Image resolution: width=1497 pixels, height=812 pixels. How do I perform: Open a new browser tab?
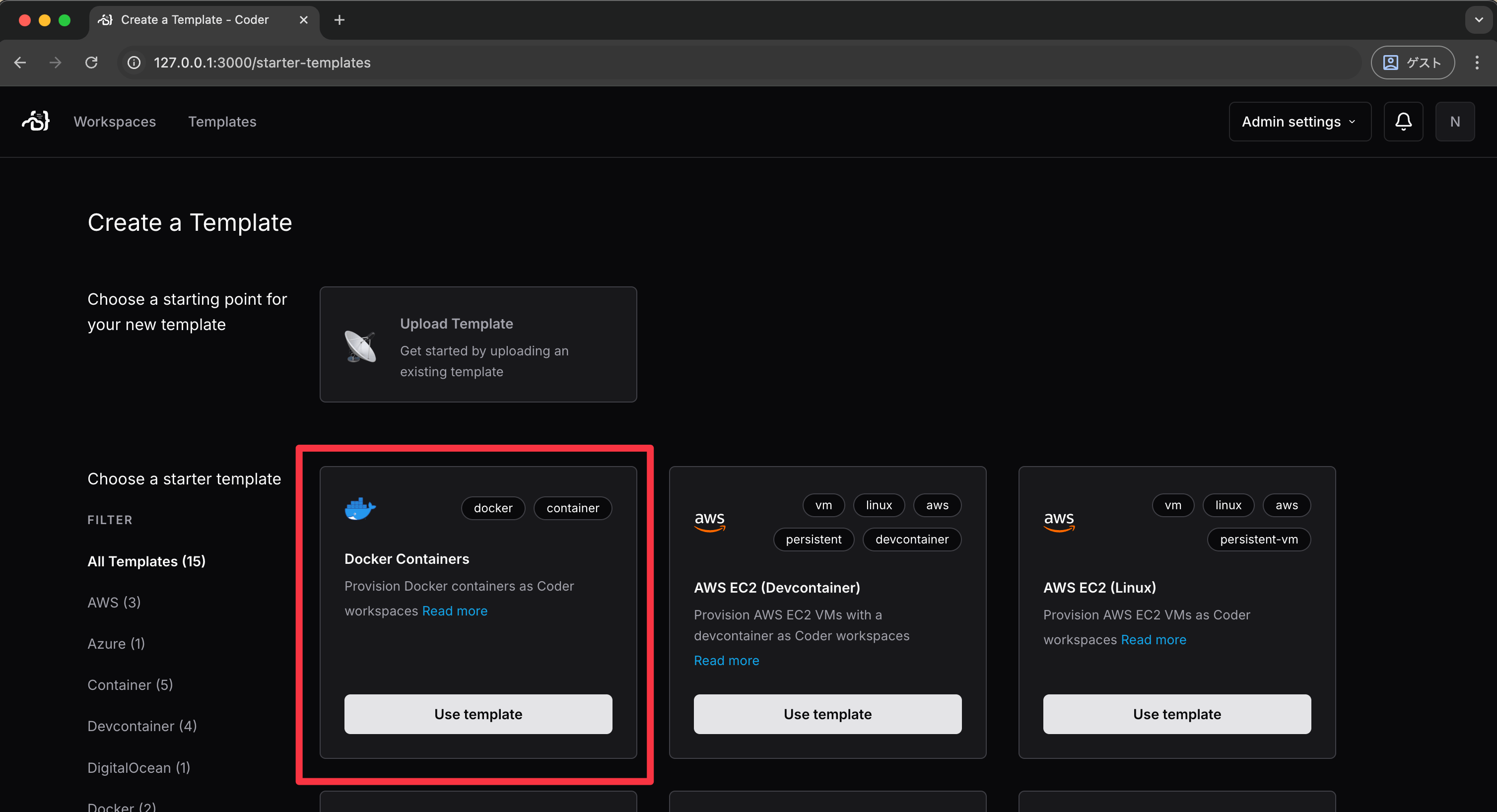click(x=340, y=20)
